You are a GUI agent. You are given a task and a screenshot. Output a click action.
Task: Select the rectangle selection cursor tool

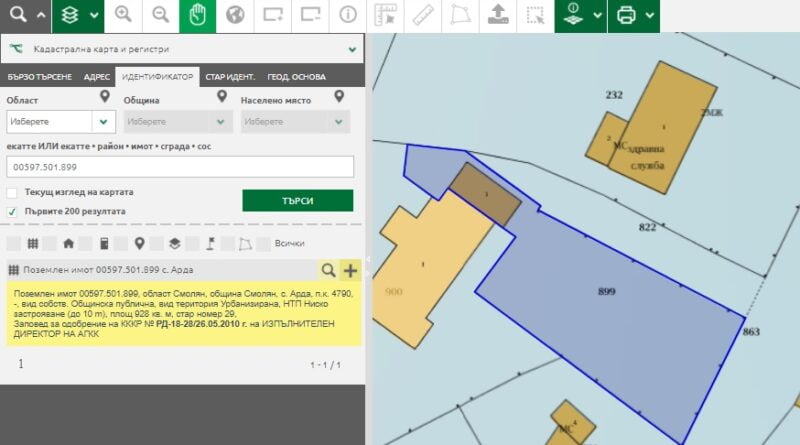pos(535,15)
